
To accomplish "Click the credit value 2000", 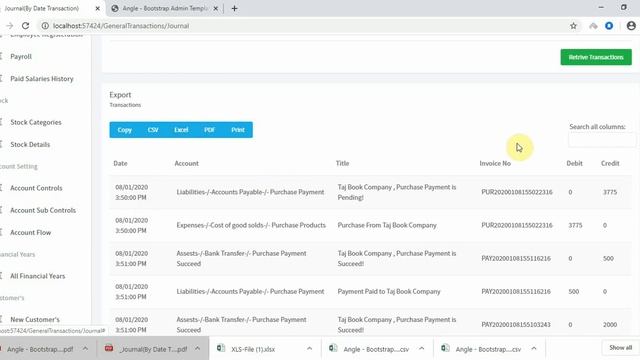I will tap(610, 324).
